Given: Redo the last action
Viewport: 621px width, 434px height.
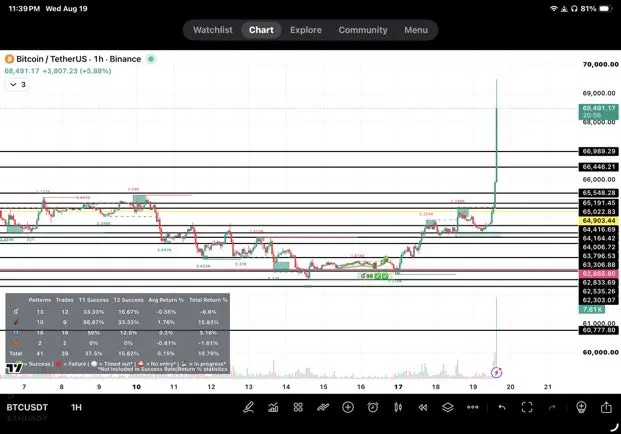Looking at the screenshot, I should click(552, 407).
